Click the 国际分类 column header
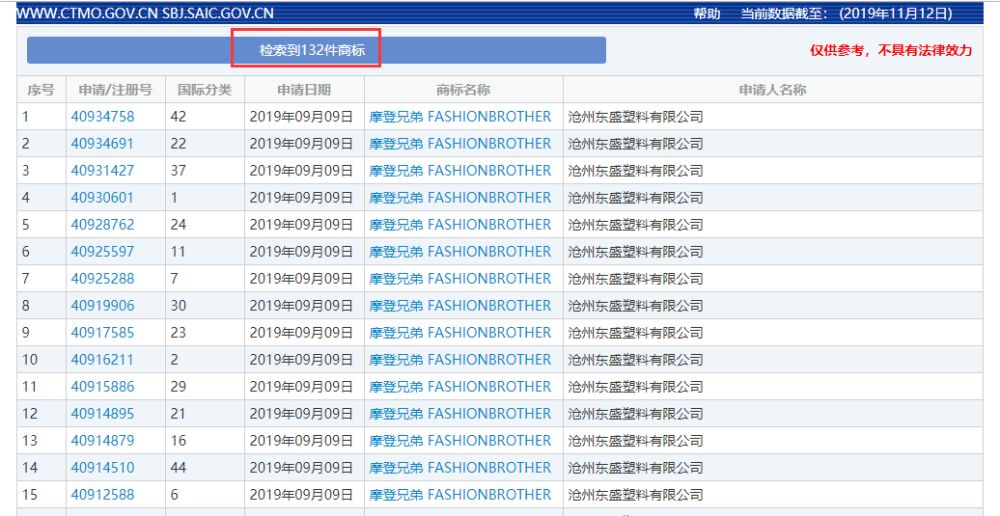The image size is (1000, 516). (x=205, y=90)
